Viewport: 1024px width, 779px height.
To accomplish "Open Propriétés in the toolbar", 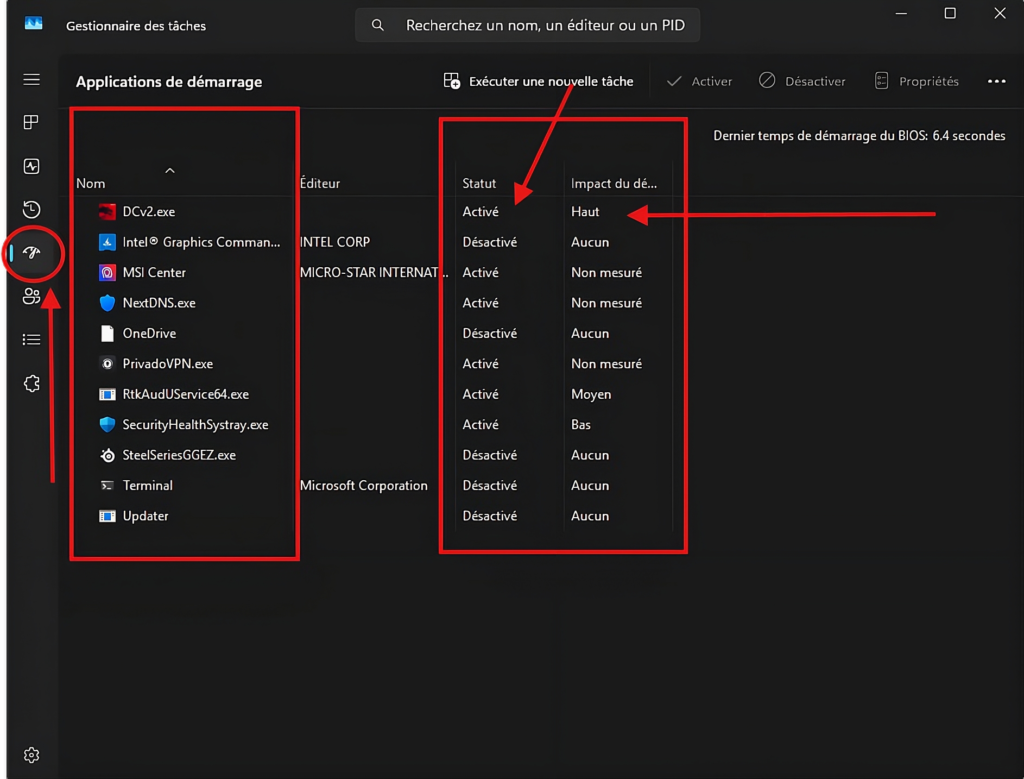I will pos(916,81).
